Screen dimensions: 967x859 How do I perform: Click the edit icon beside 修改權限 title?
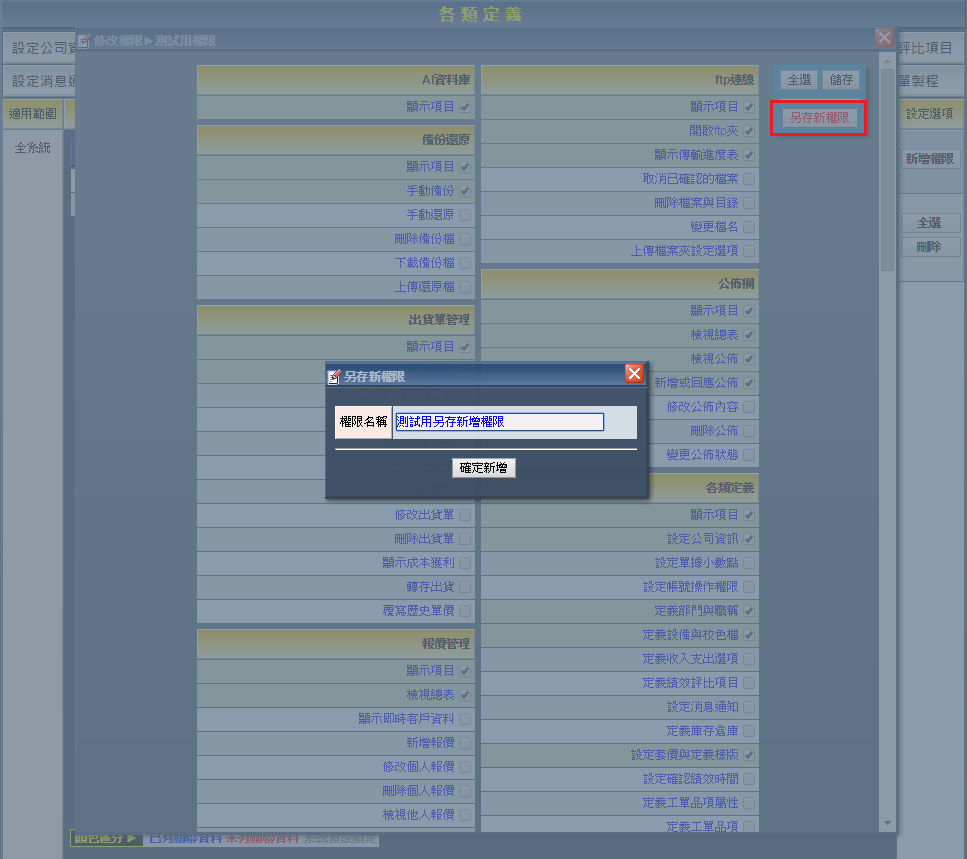85,41
